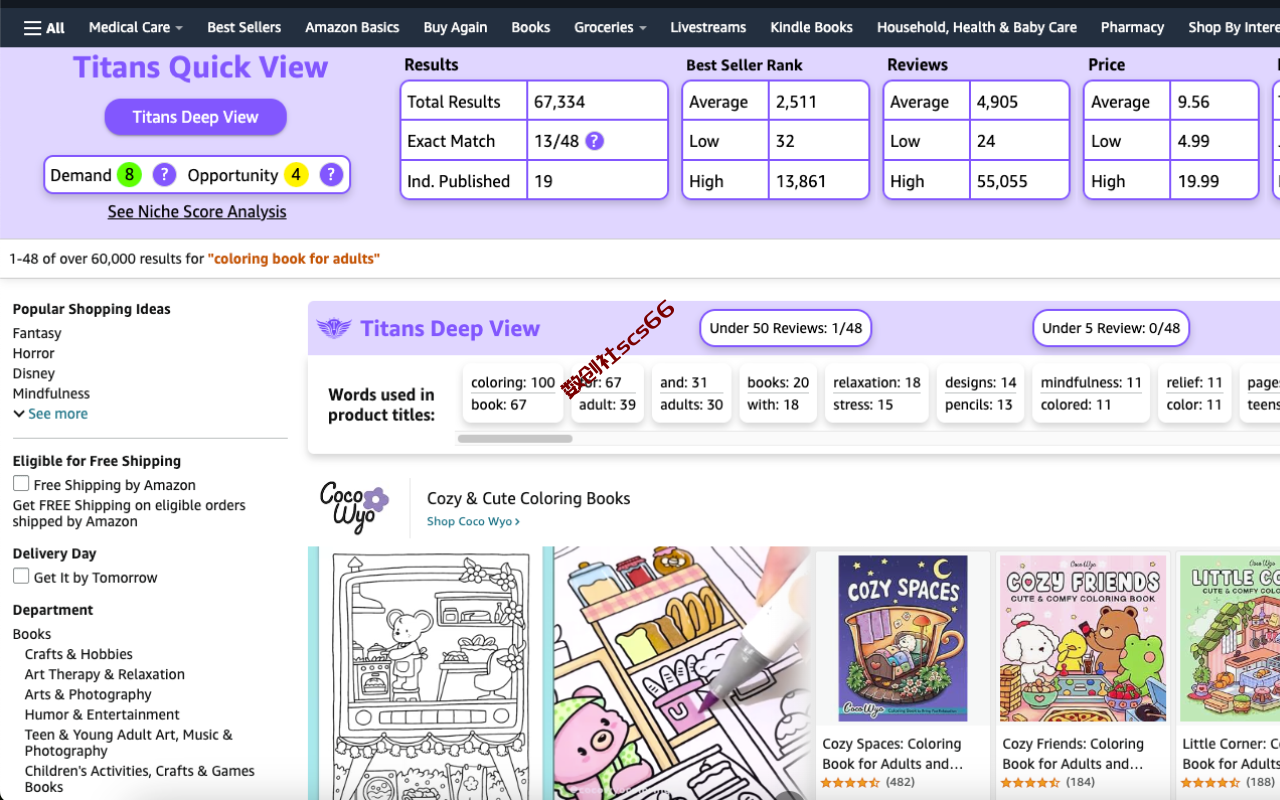Open Books department link
The image size is (1280, 800).
[x=32, y=634]
